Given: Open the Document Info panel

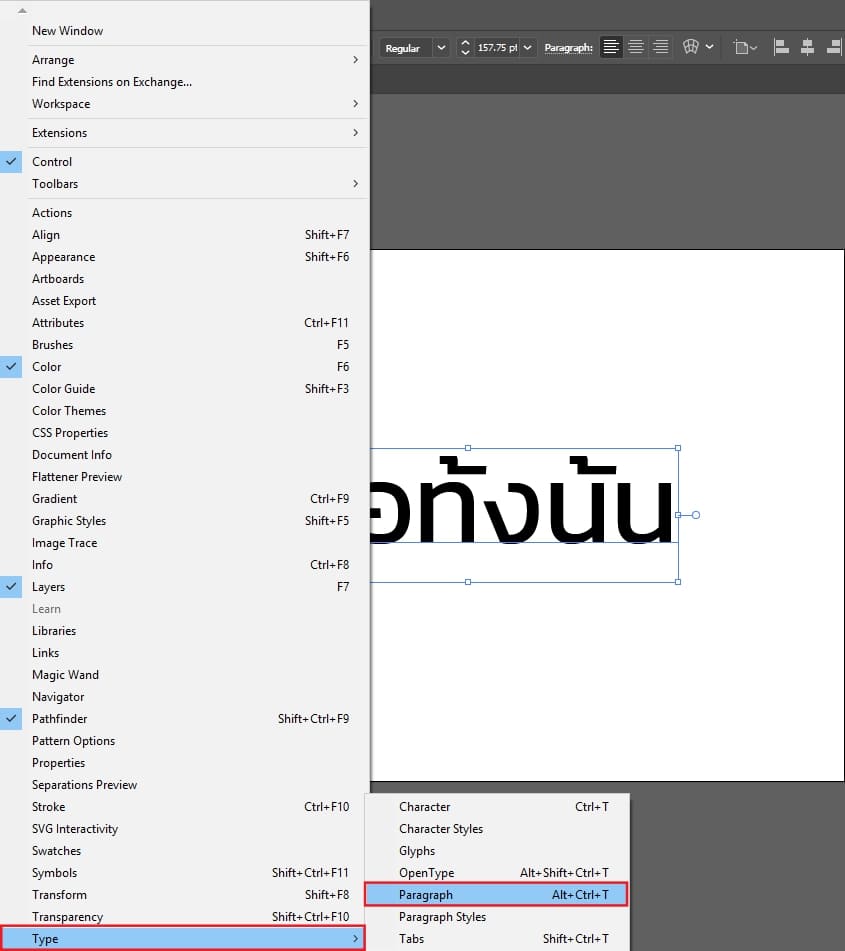Looking at the screenshot, I should coord(184,455).
